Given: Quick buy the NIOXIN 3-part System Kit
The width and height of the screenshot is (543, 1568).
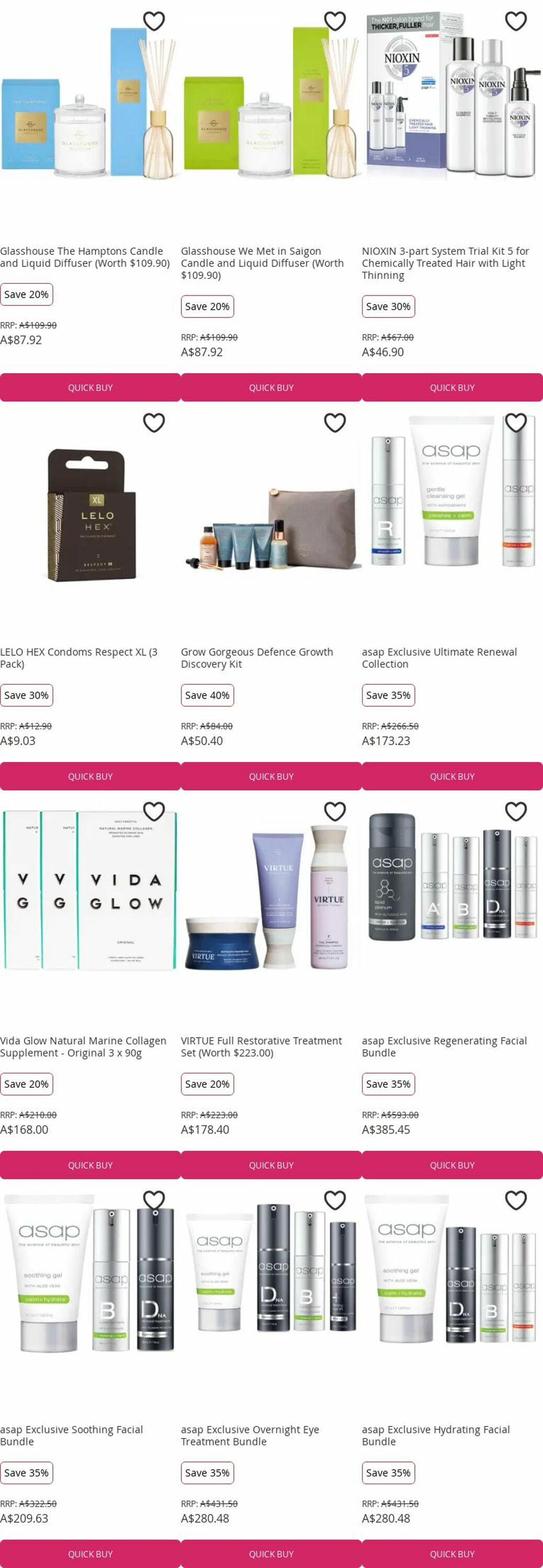Looking at the screenshot, I should [452, 388].
